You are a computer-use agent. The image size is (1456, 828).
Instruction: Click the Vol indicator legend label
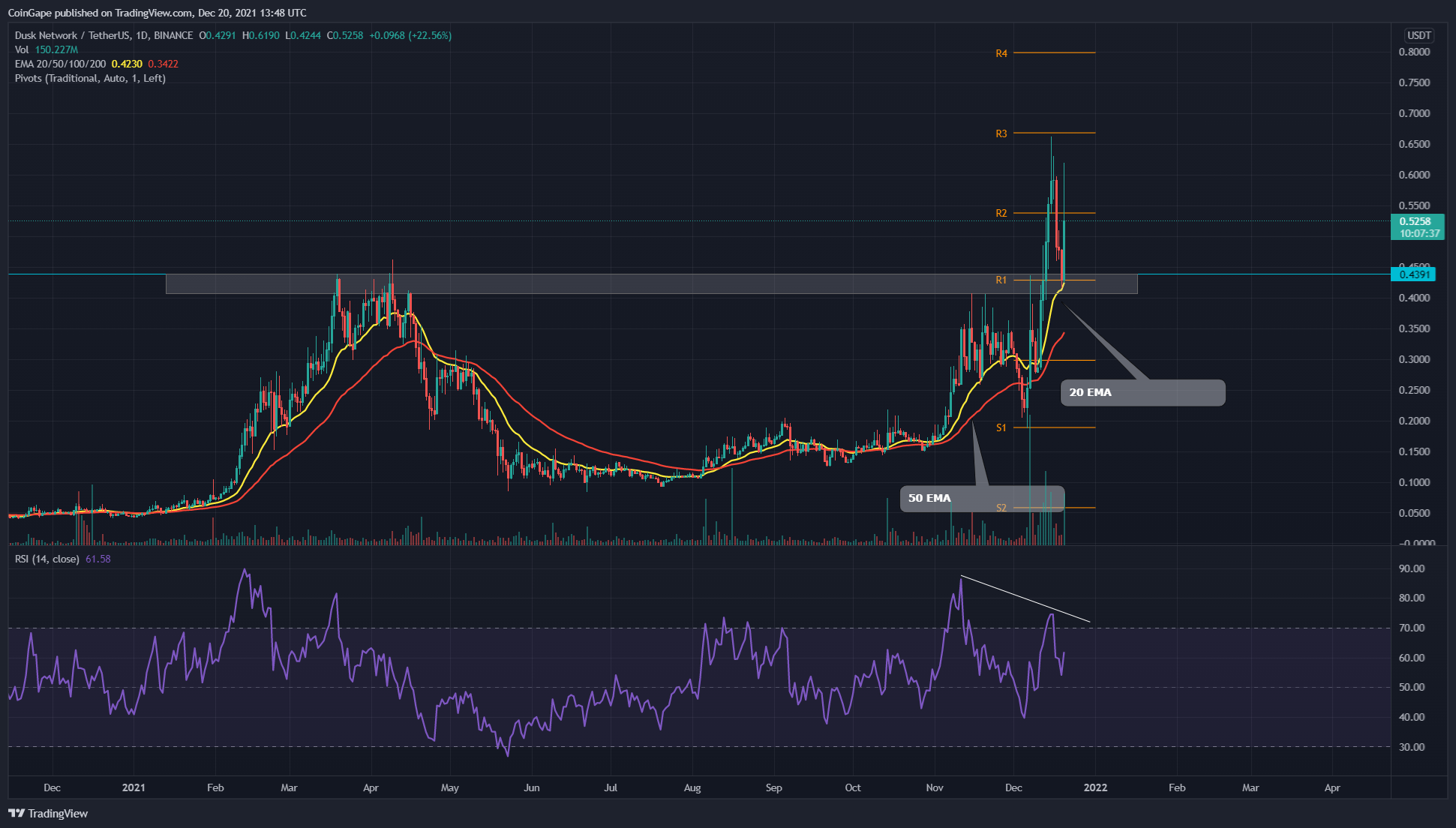[x=22, y=49]
